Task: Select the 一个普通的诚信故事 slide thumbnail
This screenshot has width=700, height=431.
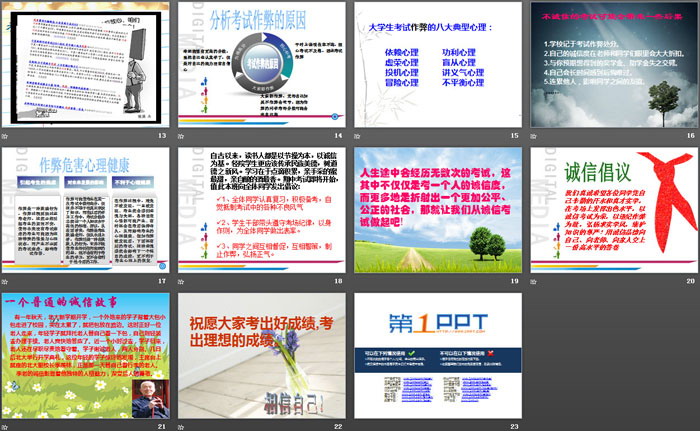Action: pyautogui.click(x=85, y=356)
